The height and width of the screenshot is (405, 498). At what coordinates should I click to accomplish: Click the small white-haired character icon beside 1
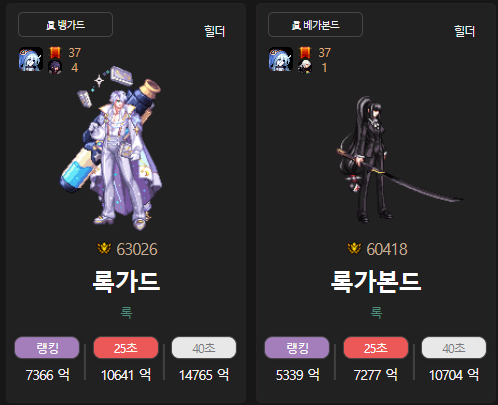305,67
